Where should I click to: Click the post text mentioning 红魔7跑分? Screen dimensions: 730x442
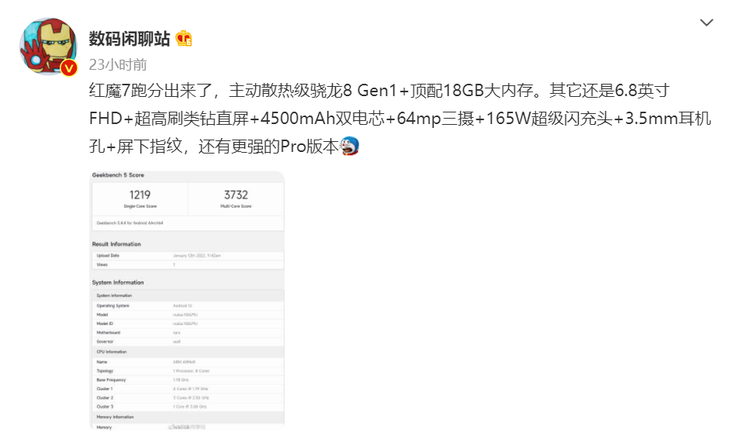[x=379, y=90]
